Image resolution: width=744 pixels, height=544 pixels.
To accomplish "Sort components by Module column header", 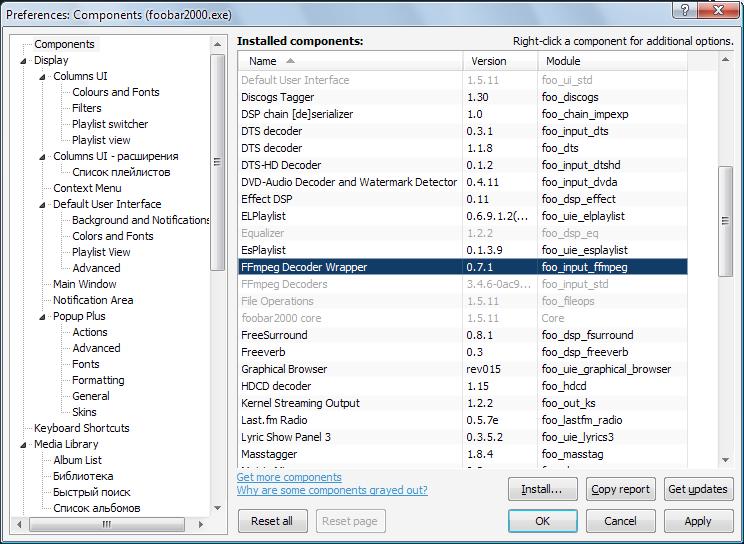I will [x=563, y=62].
